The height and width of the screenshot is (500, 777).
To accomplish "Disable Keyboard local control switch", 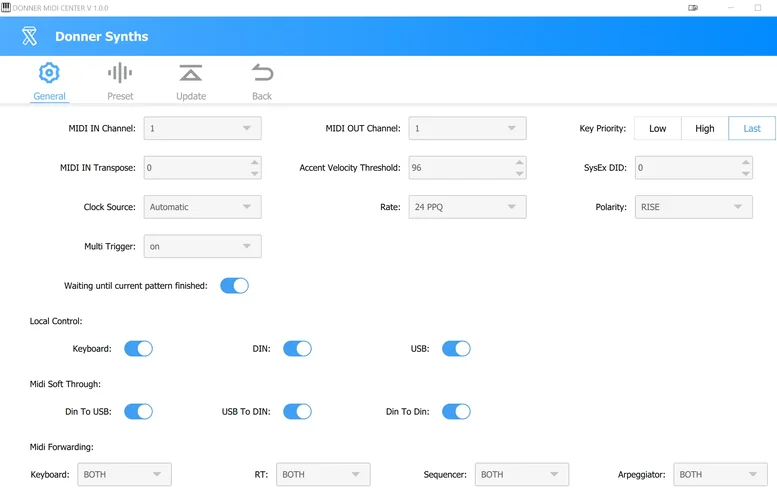I will click(138, 349).
